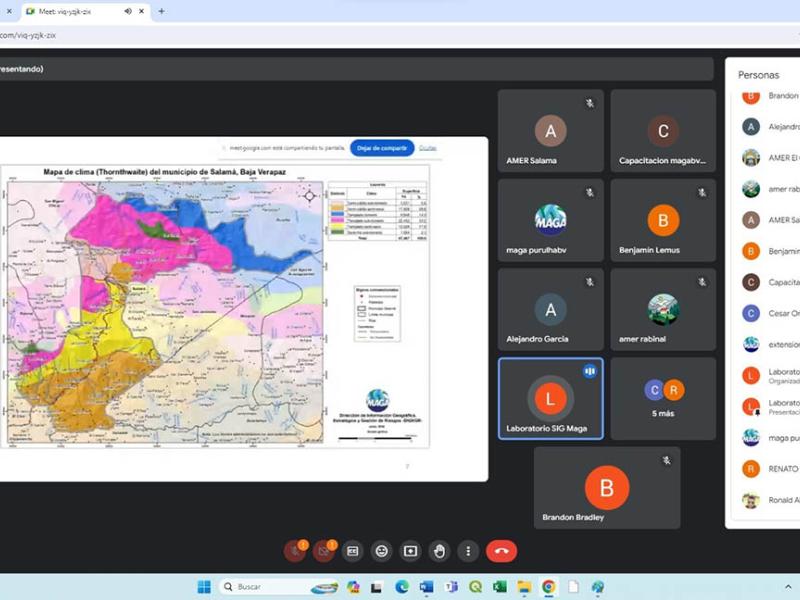
Task: Click the present screen icon
Action: pyautogui.click(x=410, y=550)
